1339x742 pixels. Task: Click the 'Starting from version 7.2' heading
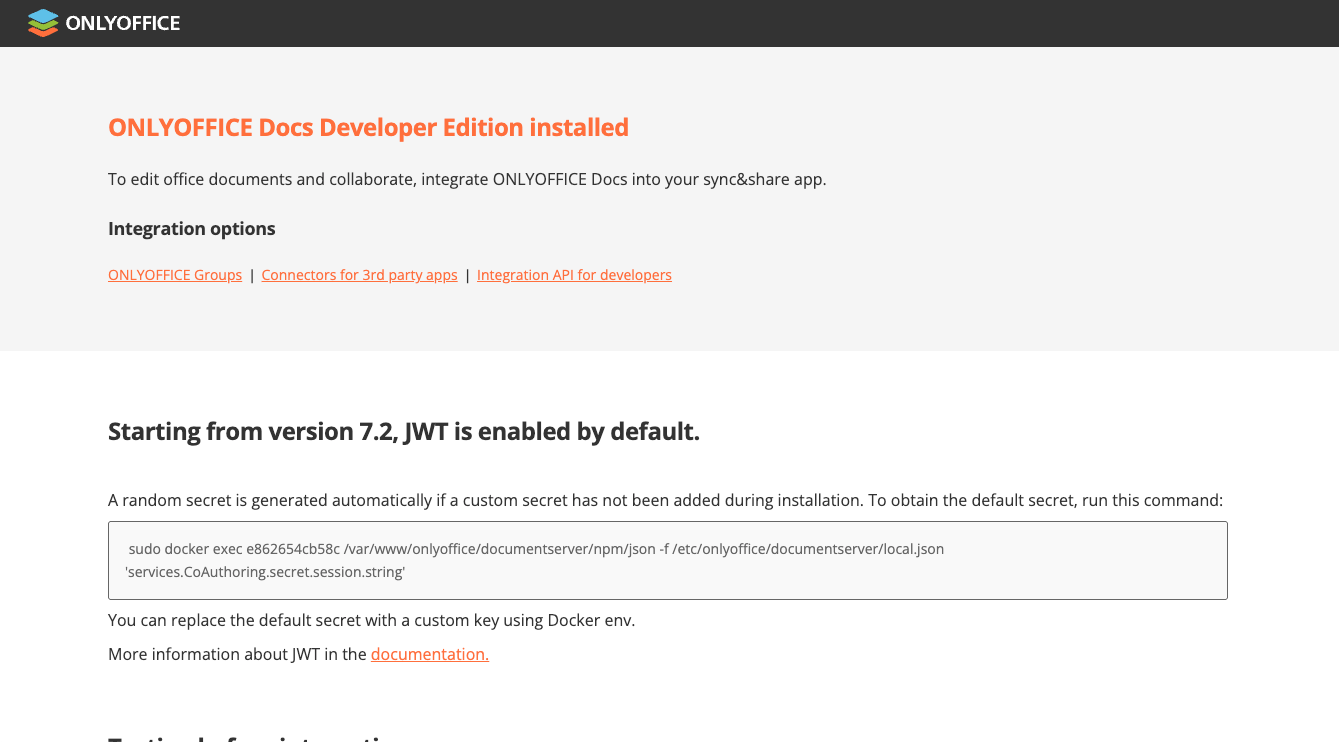click(x=404, y=432)
